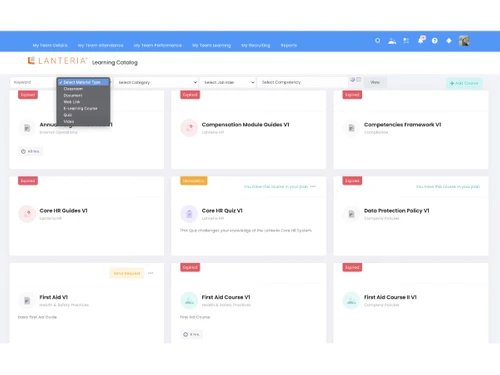The width and height of the screenshot is (500, 375).
Task: Click the Add Course button
Action: [x=464, y=83]
